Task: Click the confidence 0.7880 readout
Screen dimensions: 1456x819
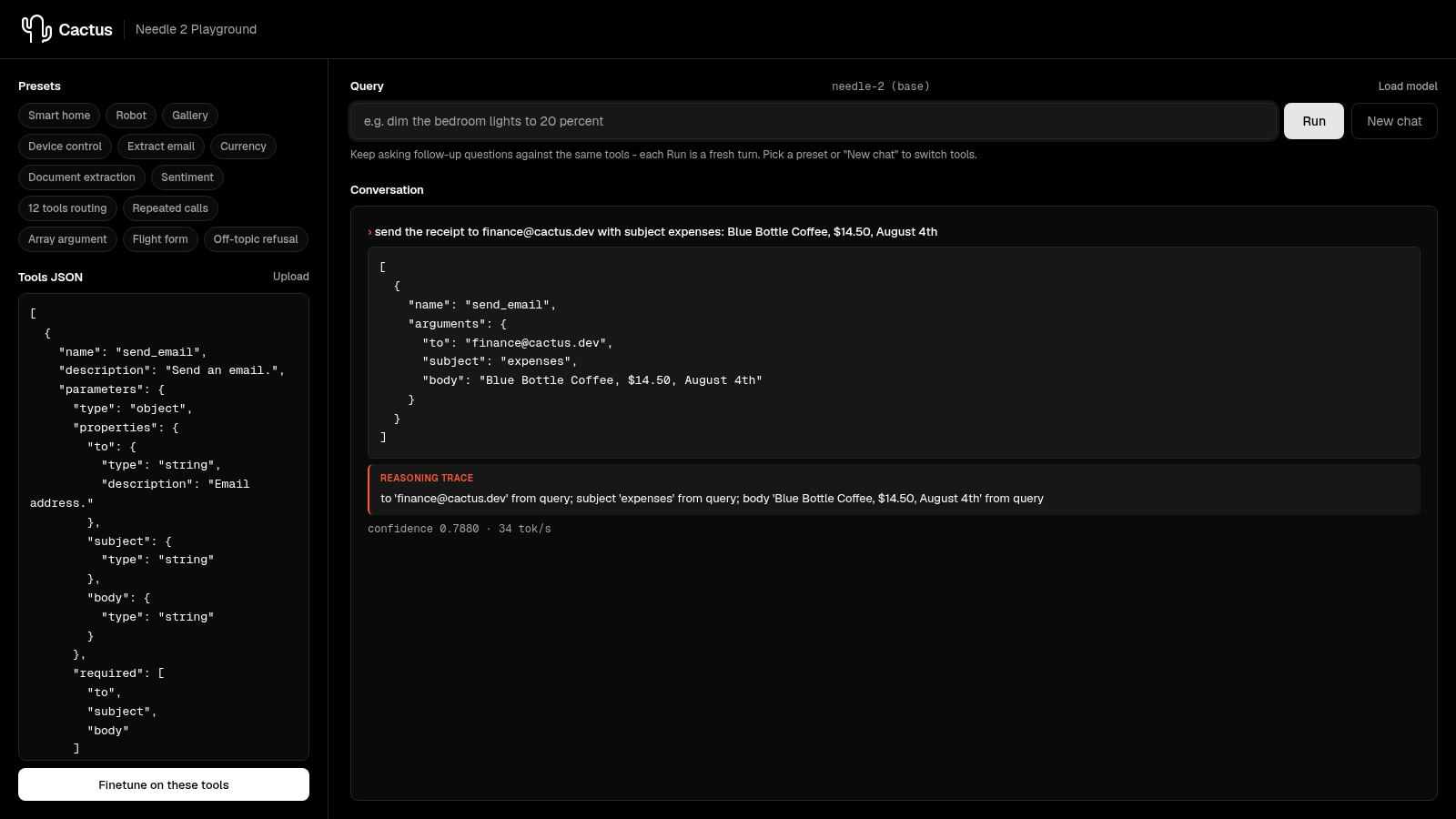Action: pyautogui.click(x=423, y=529)
